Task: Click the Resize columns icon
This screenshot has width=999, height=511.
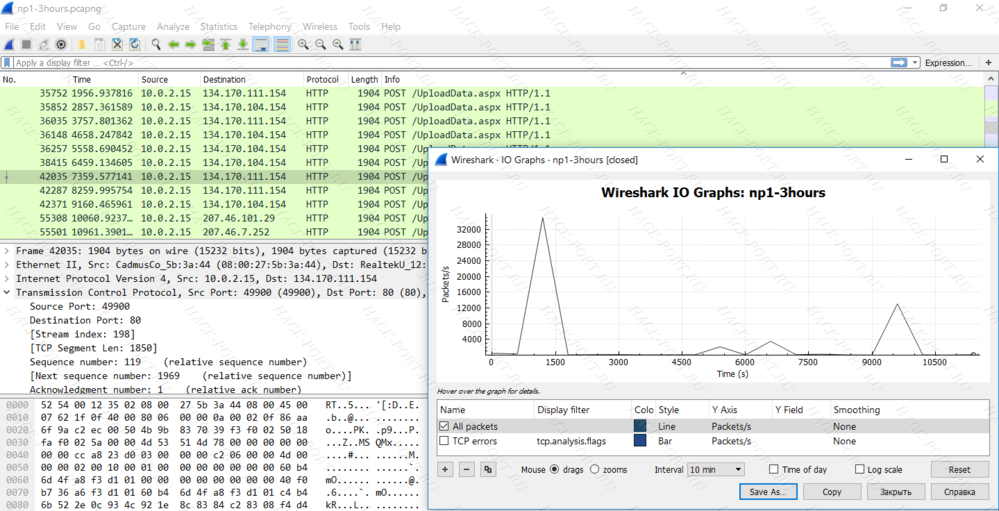Action: [x=356, y=45]
